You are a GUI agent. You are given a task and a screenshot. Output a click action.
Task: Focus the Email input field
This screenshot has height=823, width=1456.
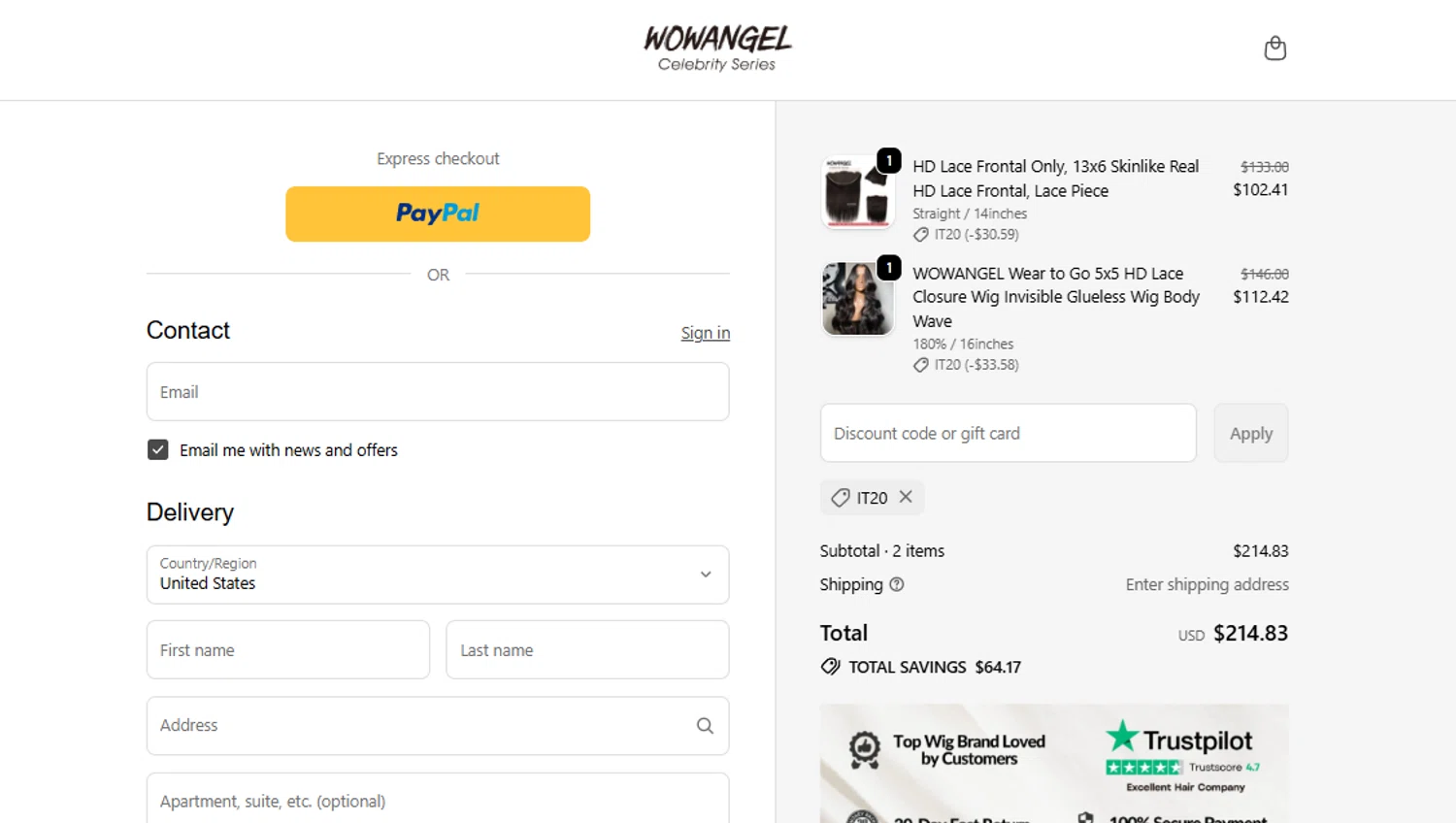click(x=438, y=392)
